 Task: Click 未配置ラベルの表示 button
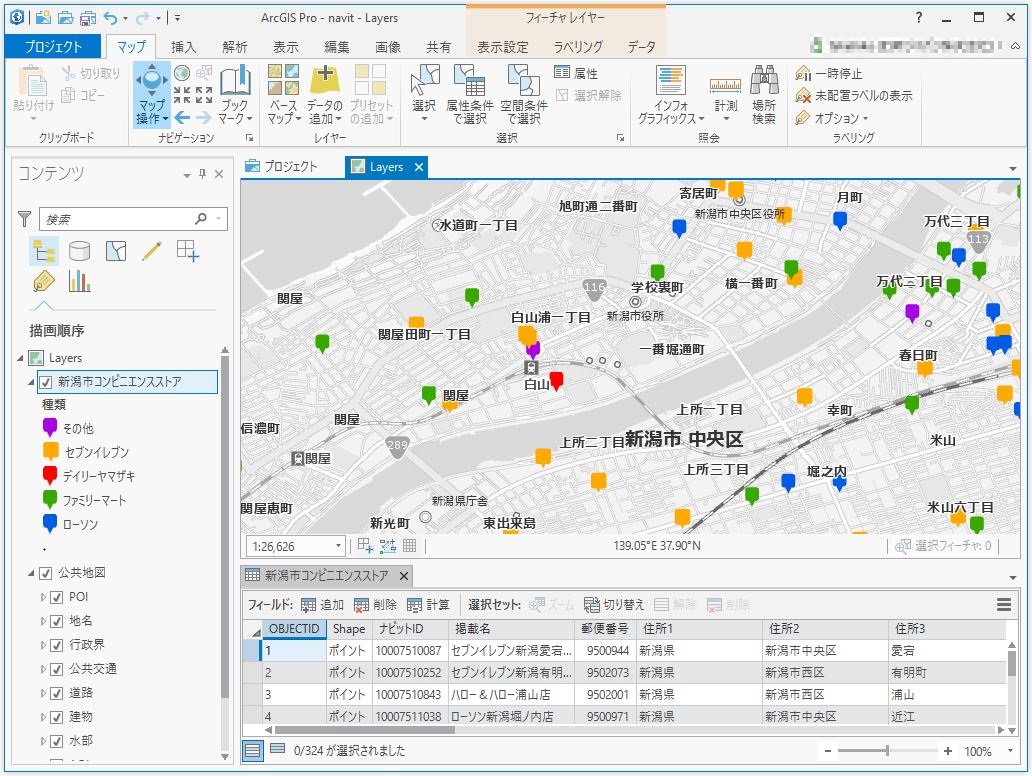[x=854, y=95]
